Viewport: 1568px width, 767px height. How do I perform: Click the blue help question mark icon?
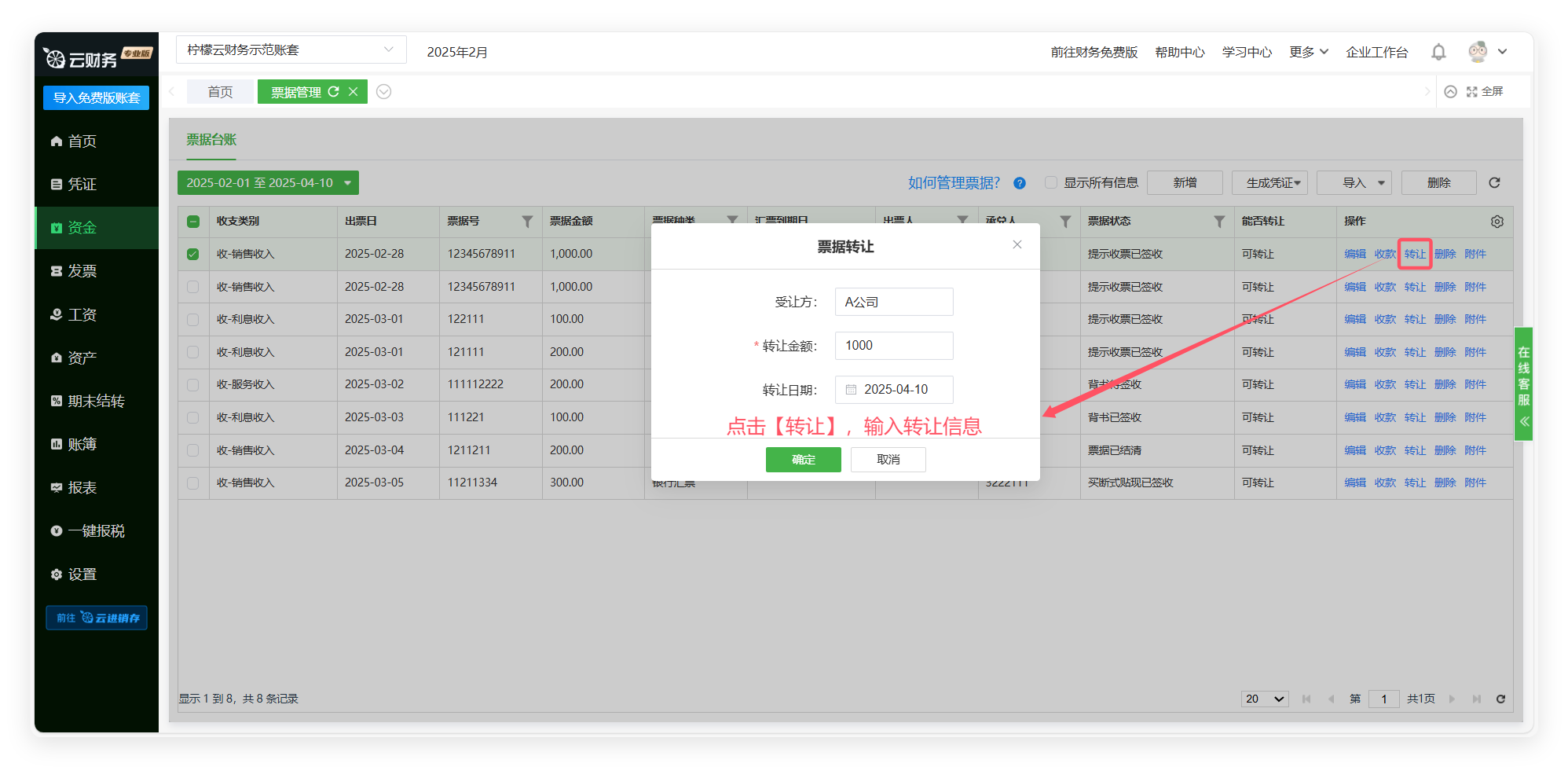pyautogui.click(x=1020, y=183)
